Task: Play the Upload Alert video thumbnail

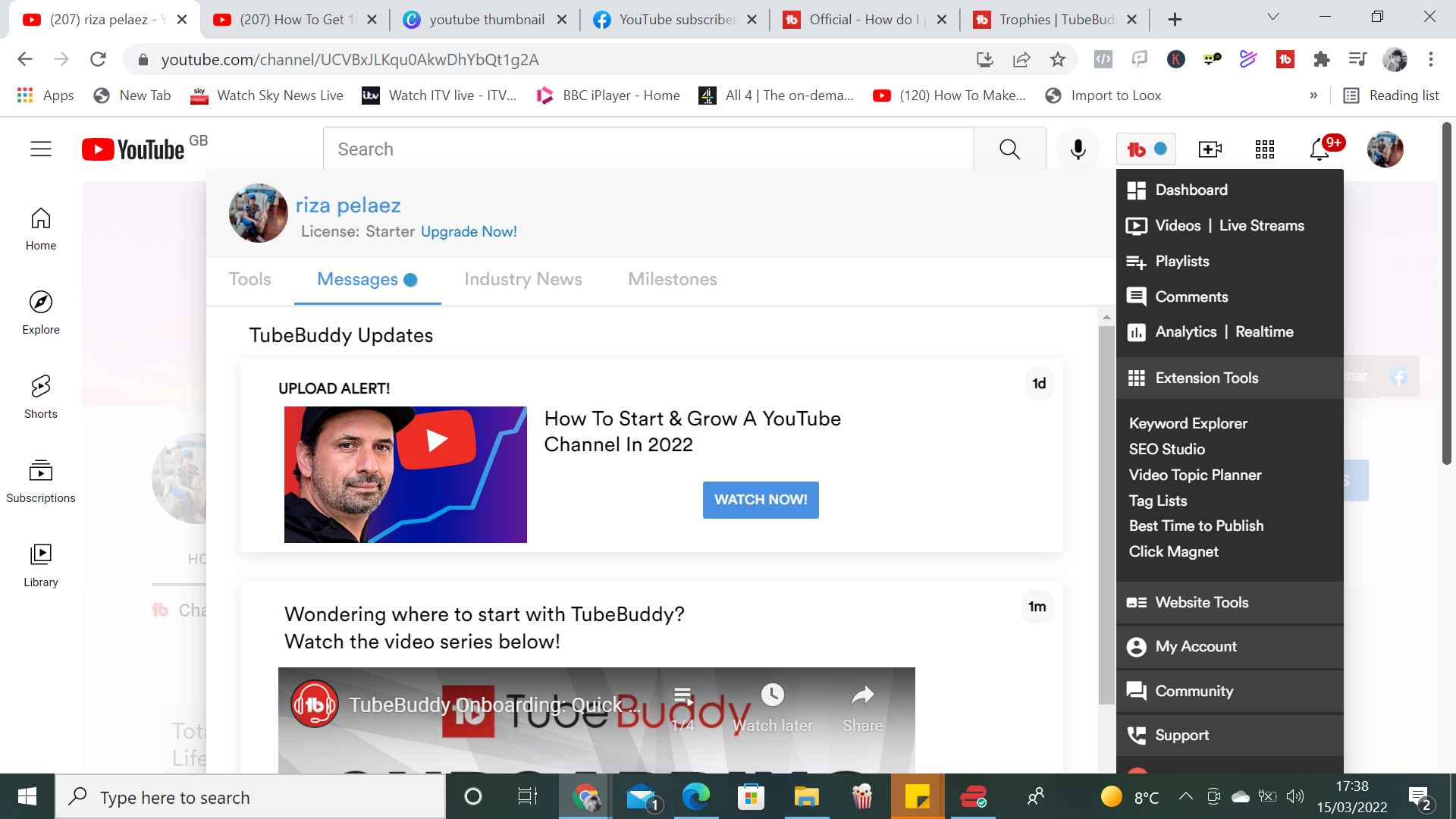Action: click(x=405, y=475)
